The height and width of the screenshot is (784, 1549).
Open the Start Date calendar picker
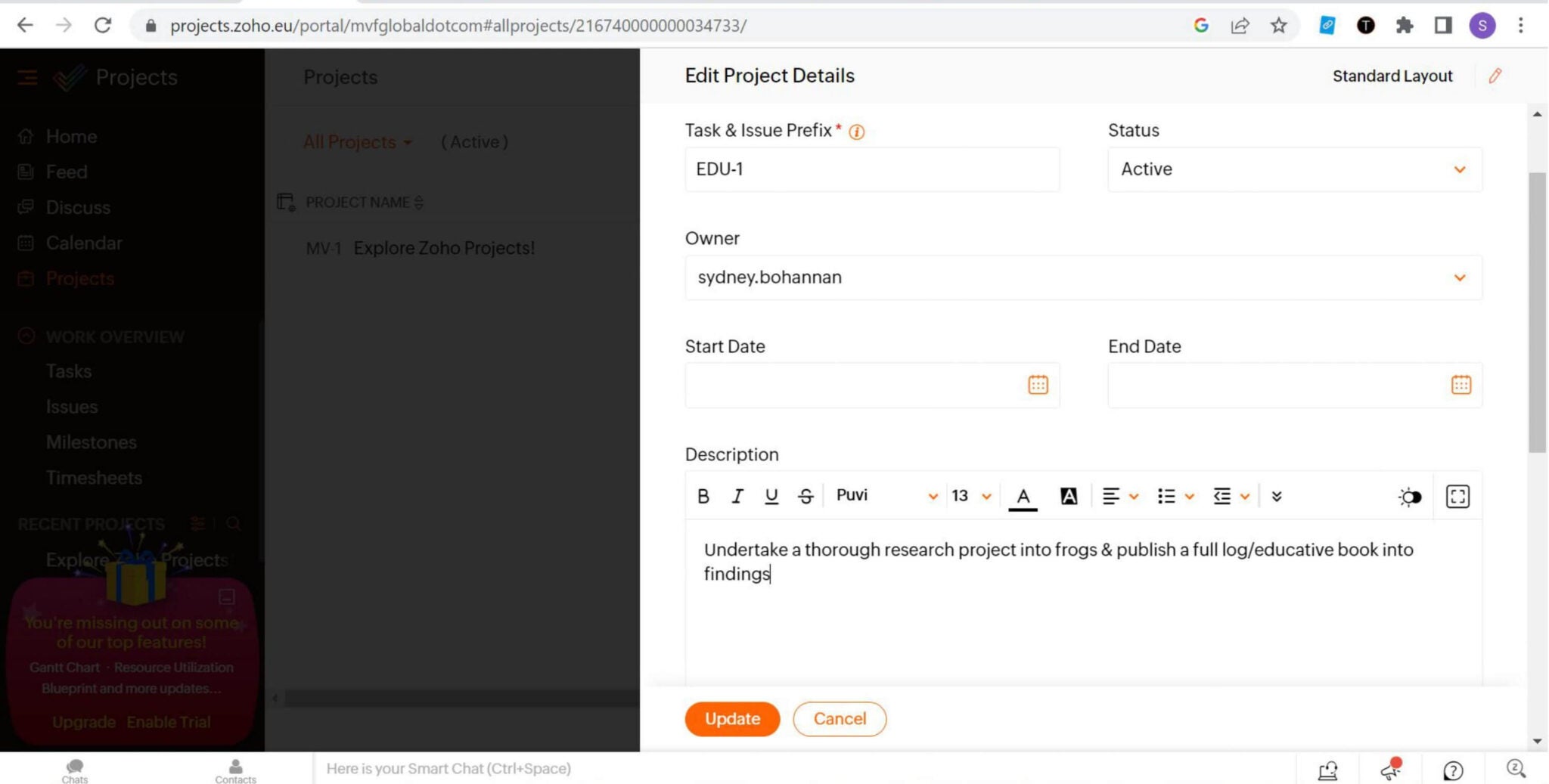pos(1037,385)
